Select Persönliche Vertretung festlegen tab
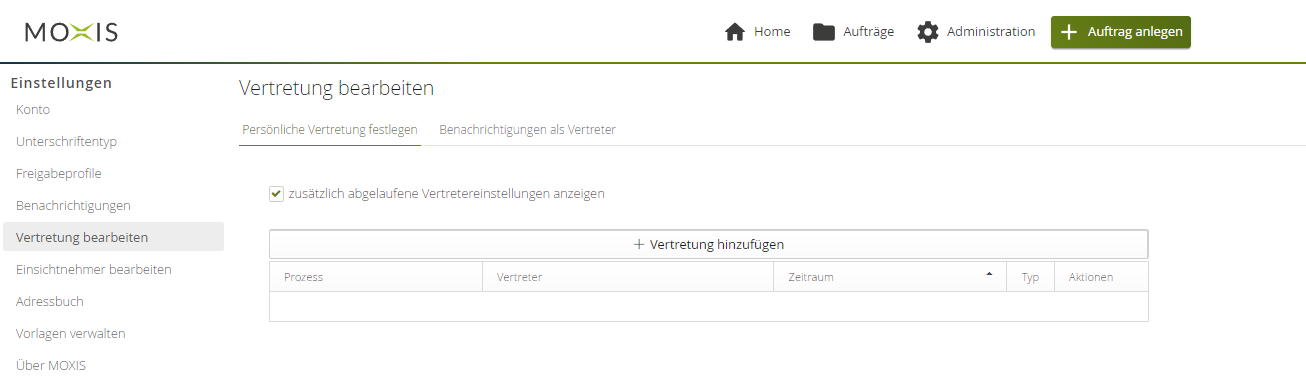 coord(330,130)
